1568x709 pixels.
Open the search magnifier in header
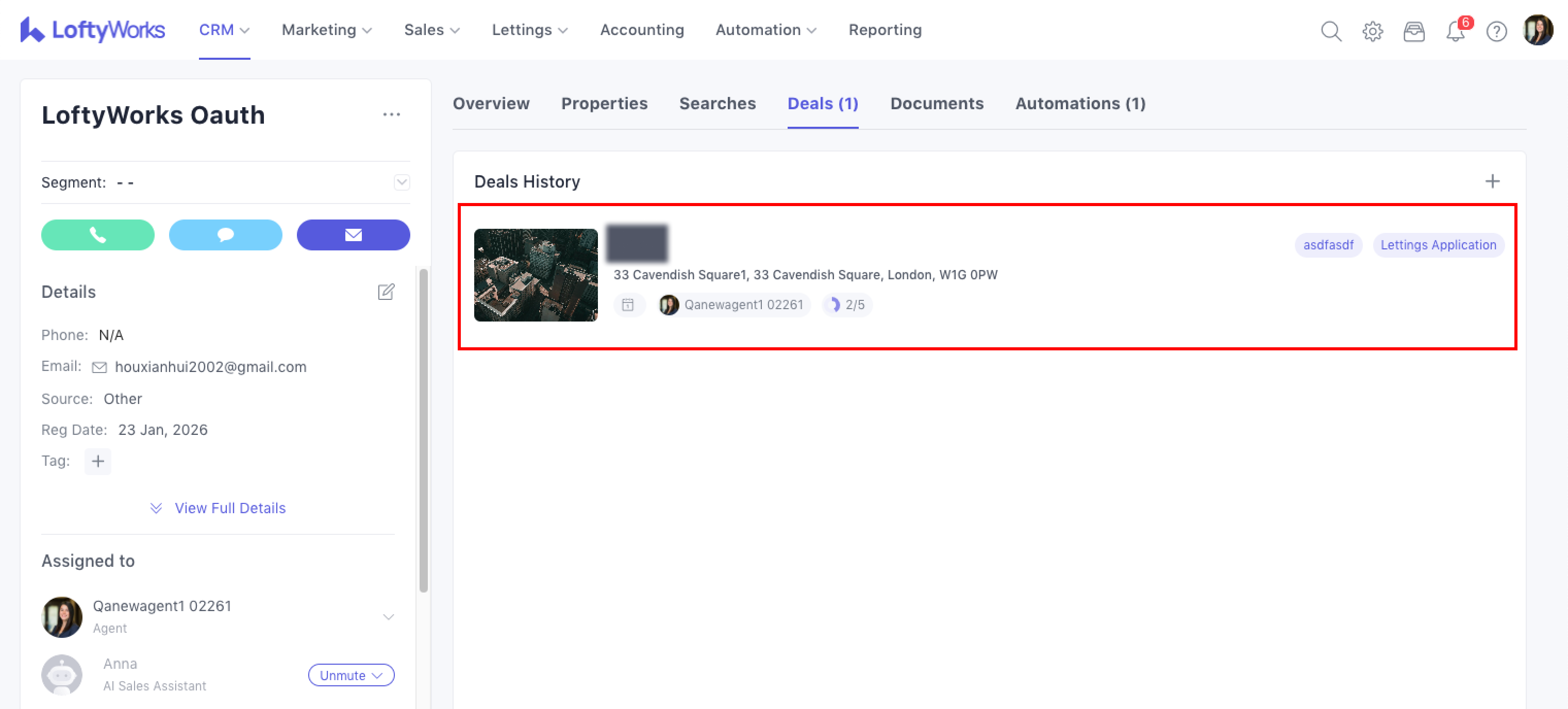point(1330,30)
